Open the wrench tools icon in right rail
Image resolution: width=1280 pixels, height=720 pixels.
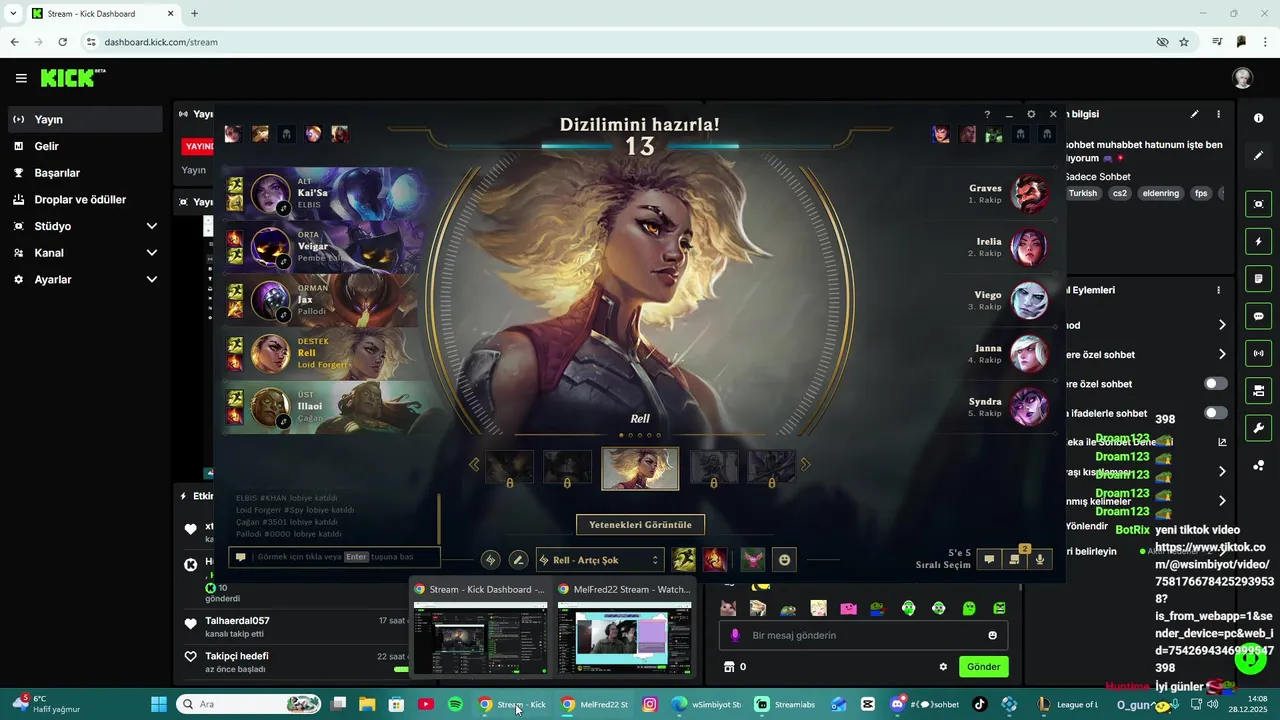1258,428
